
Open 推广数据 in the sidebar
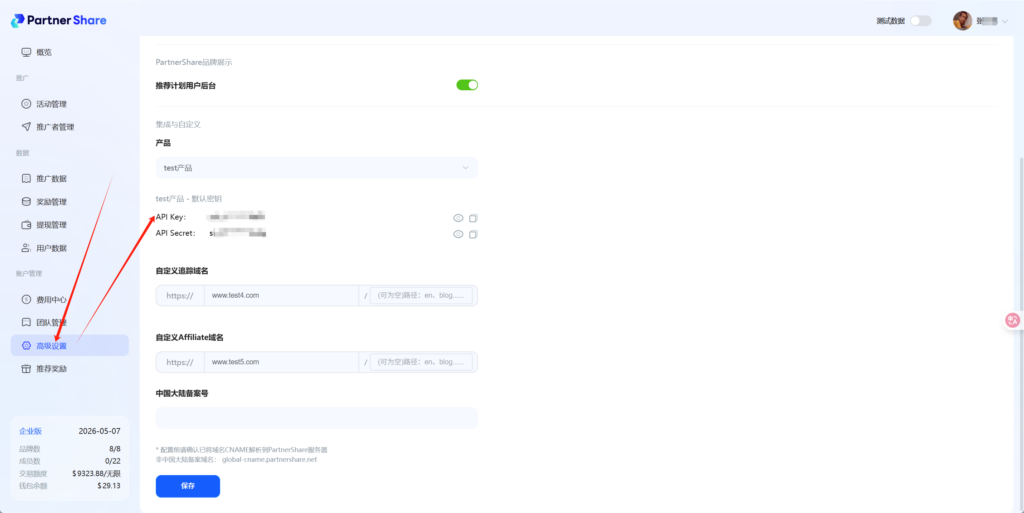point(51,179)
